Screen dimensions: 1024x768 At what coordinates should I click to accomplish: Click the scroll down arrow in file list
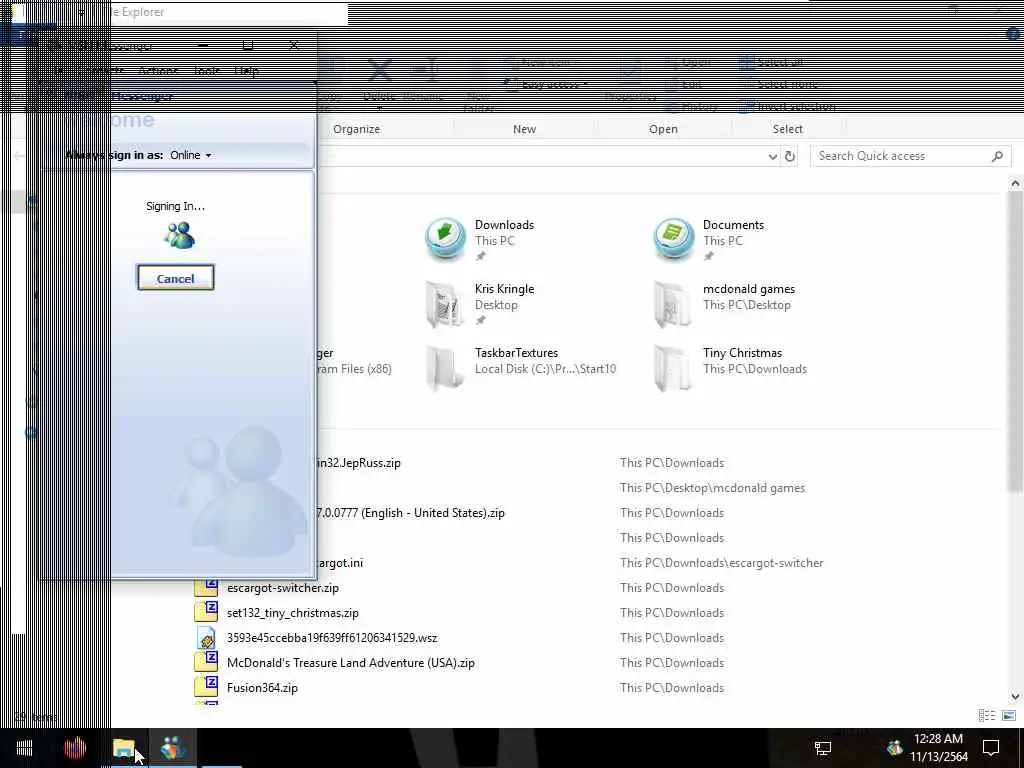click(1015, 697)
